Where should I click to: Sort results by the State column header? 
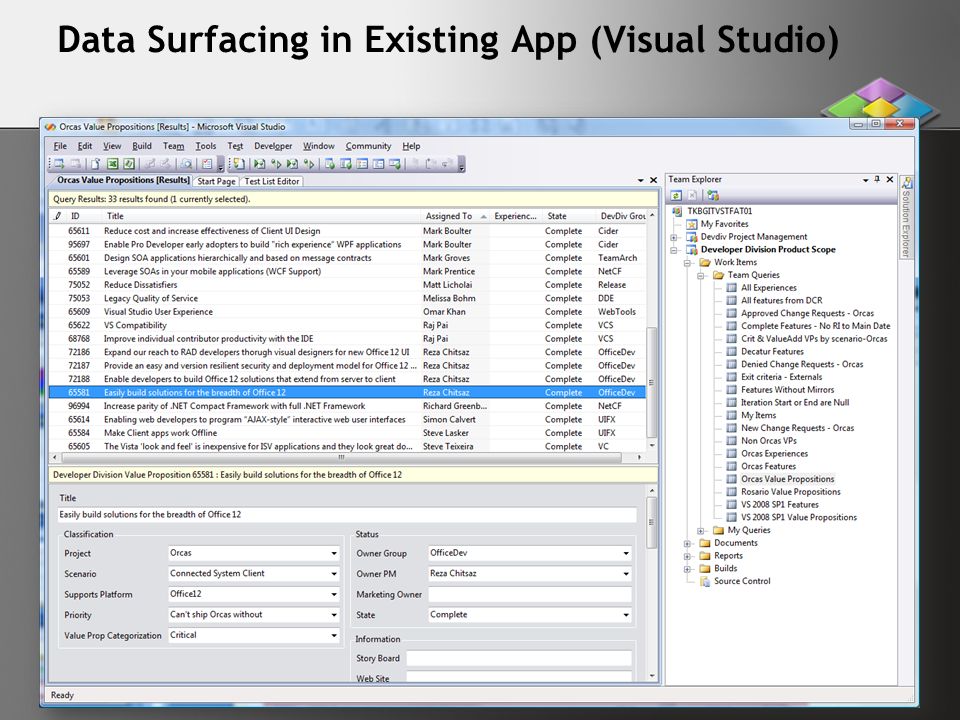tap(568, 216)
